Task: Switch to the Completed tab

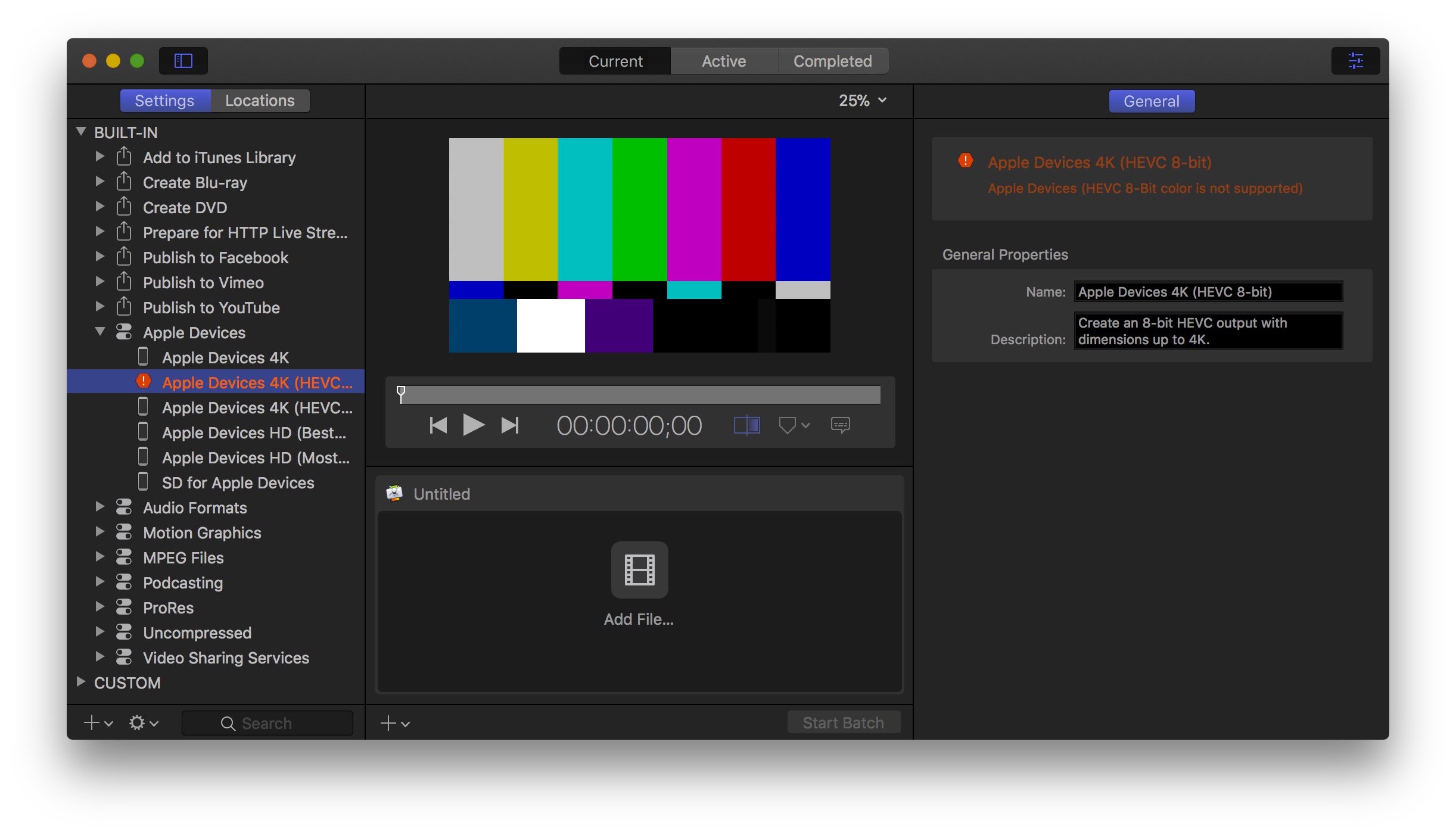Action: coord(832,61)
